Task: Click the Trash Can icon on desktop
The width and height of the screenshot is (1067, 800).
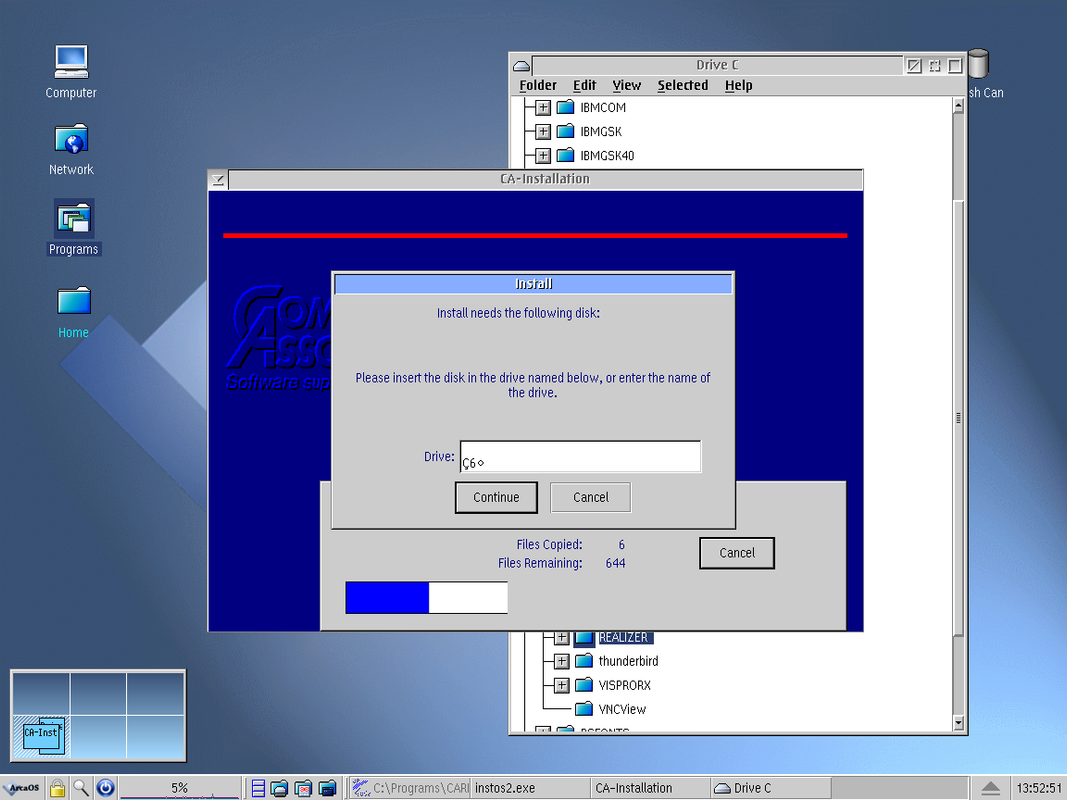Action: click(x=978, y=63)
